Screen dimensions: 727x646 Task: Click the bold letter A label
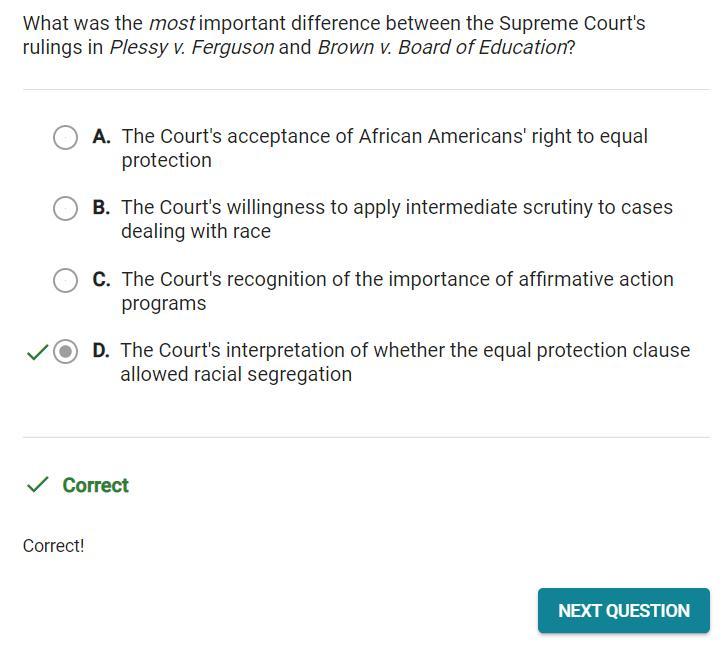coord(101,136)
